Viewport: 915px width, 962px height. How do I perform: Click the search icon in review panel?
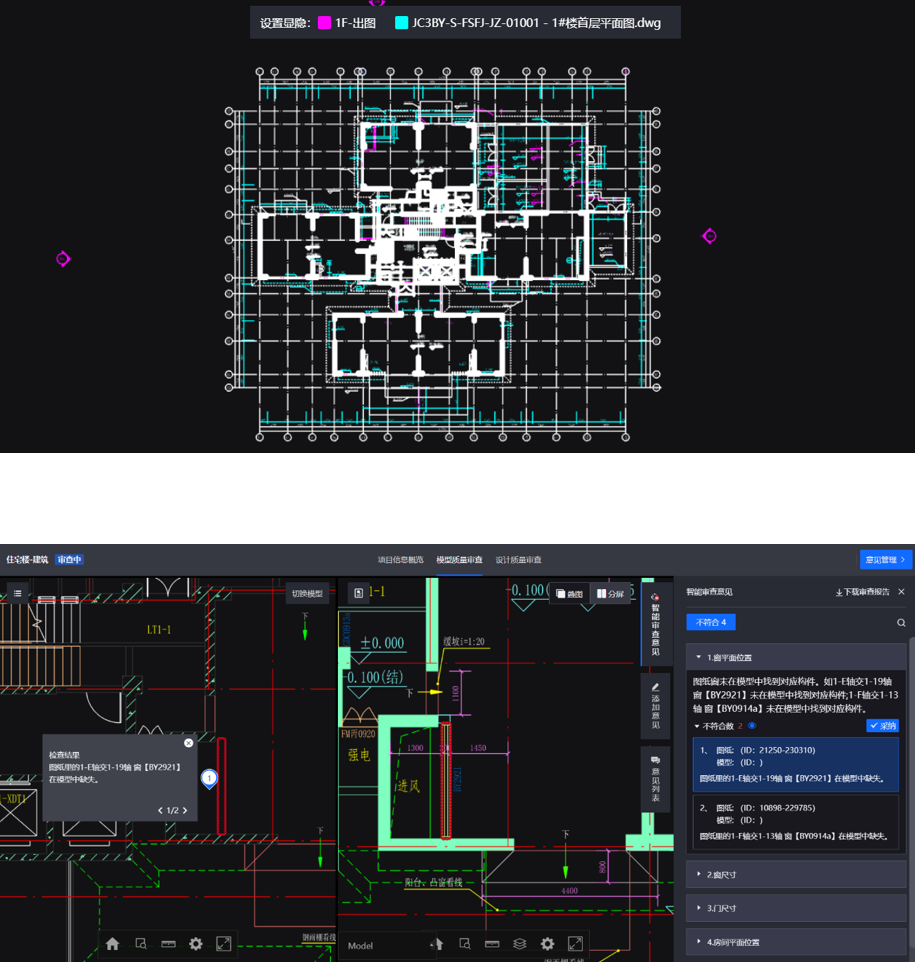[901, 623]
